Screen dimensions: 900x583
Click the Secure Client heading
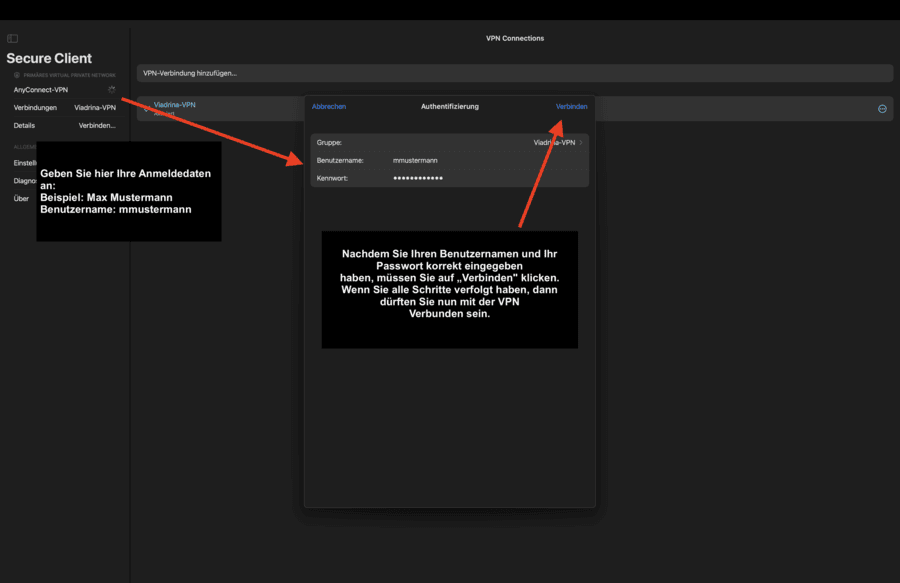pos(49,59)
